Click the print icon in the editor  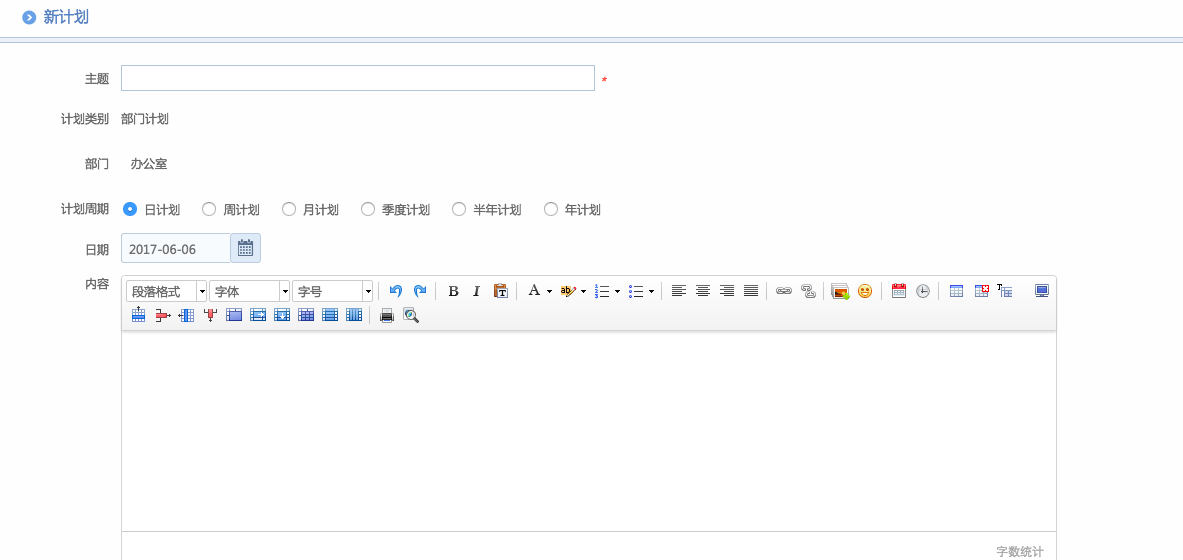[387, 315]
